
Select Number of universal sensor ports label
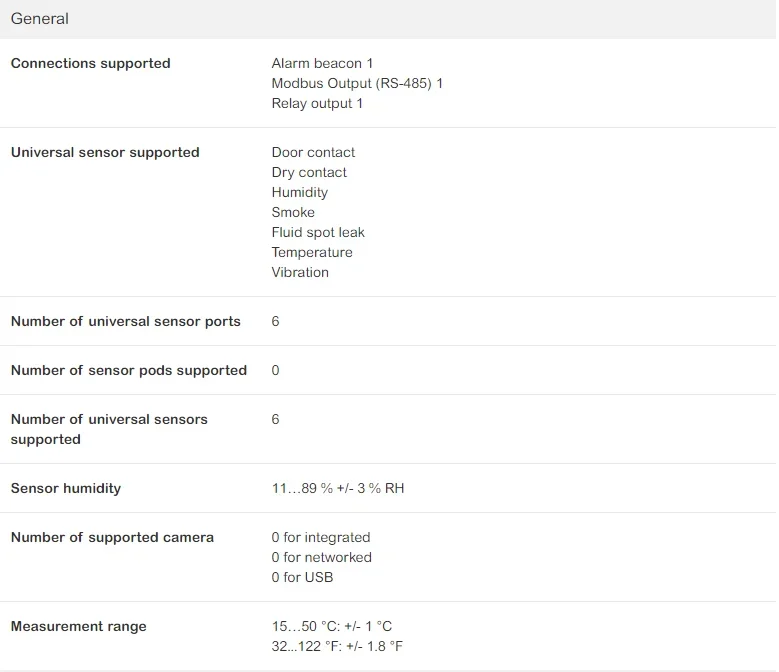coord(125,321)
